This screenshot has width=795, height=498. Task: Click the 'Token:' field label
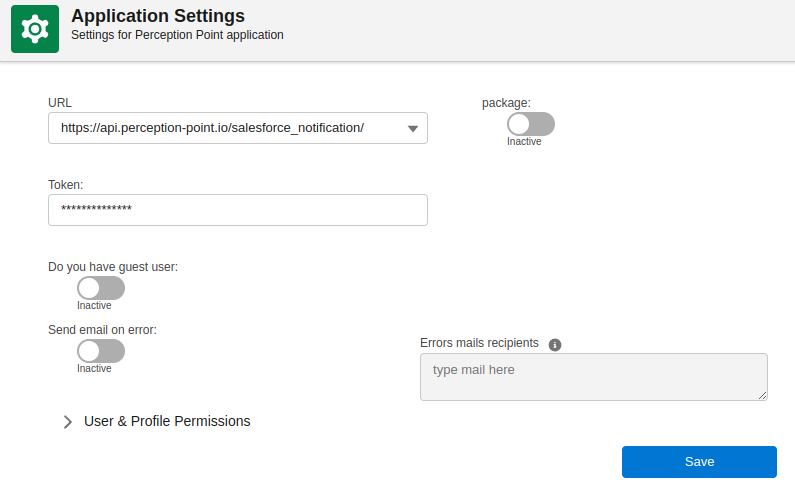(65, 185)
